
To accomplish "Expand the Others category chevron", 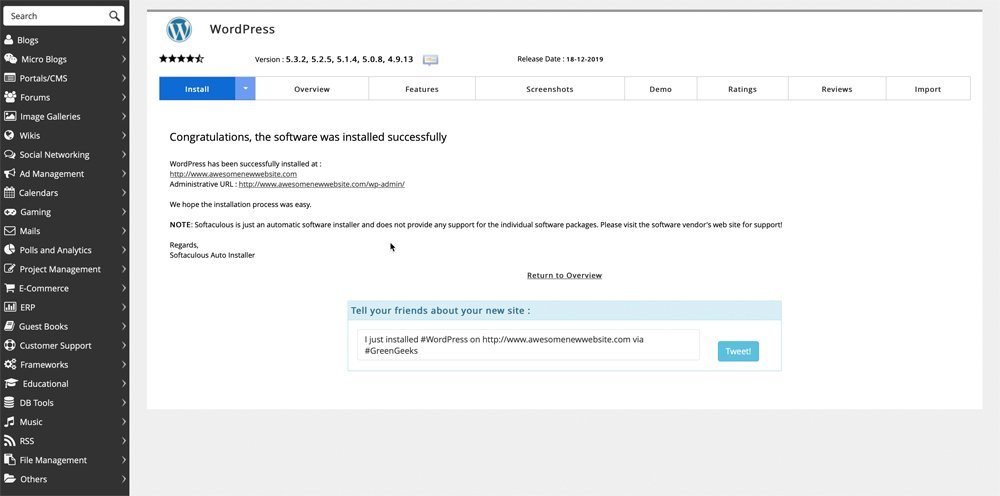I will (123, 479).
